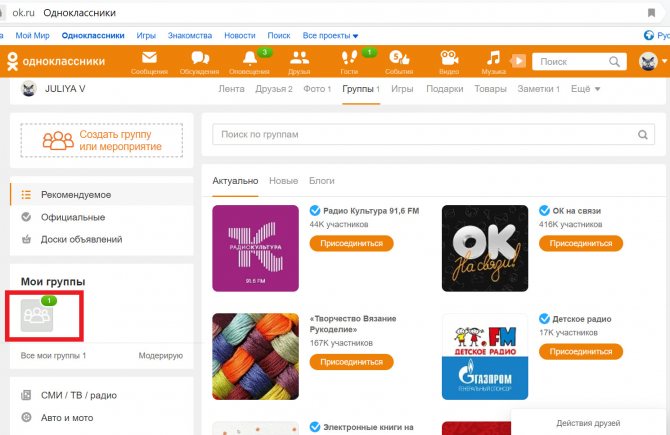Click magnifier icon in group search field
The image size is (670, 435).
click(643, 135)
